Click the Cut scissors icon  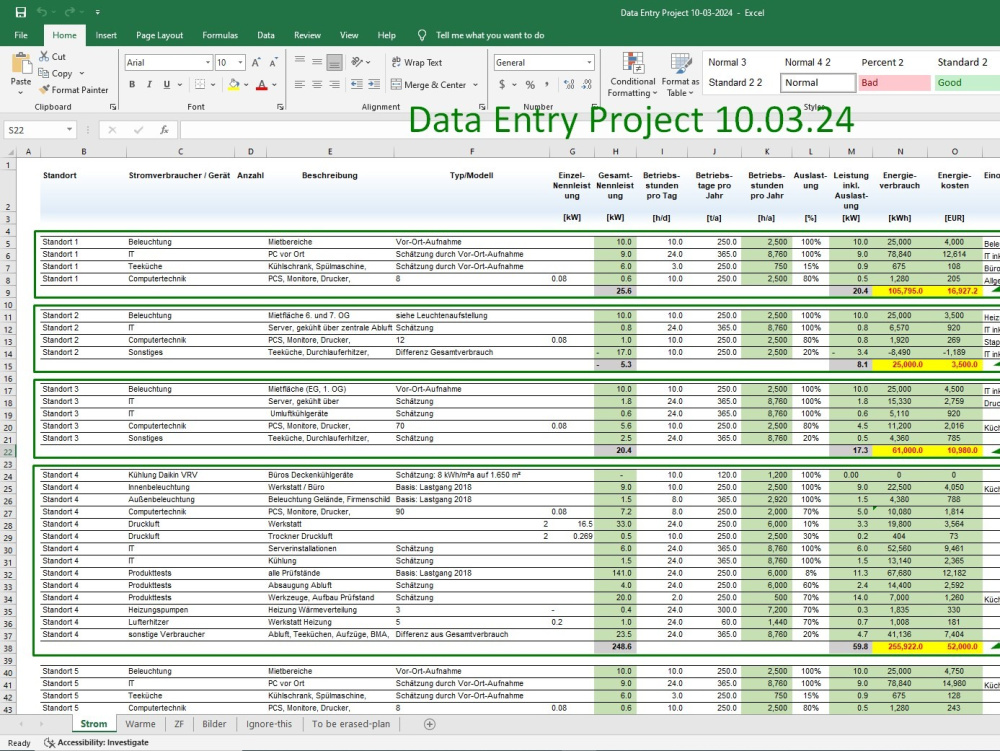point(44,56)
